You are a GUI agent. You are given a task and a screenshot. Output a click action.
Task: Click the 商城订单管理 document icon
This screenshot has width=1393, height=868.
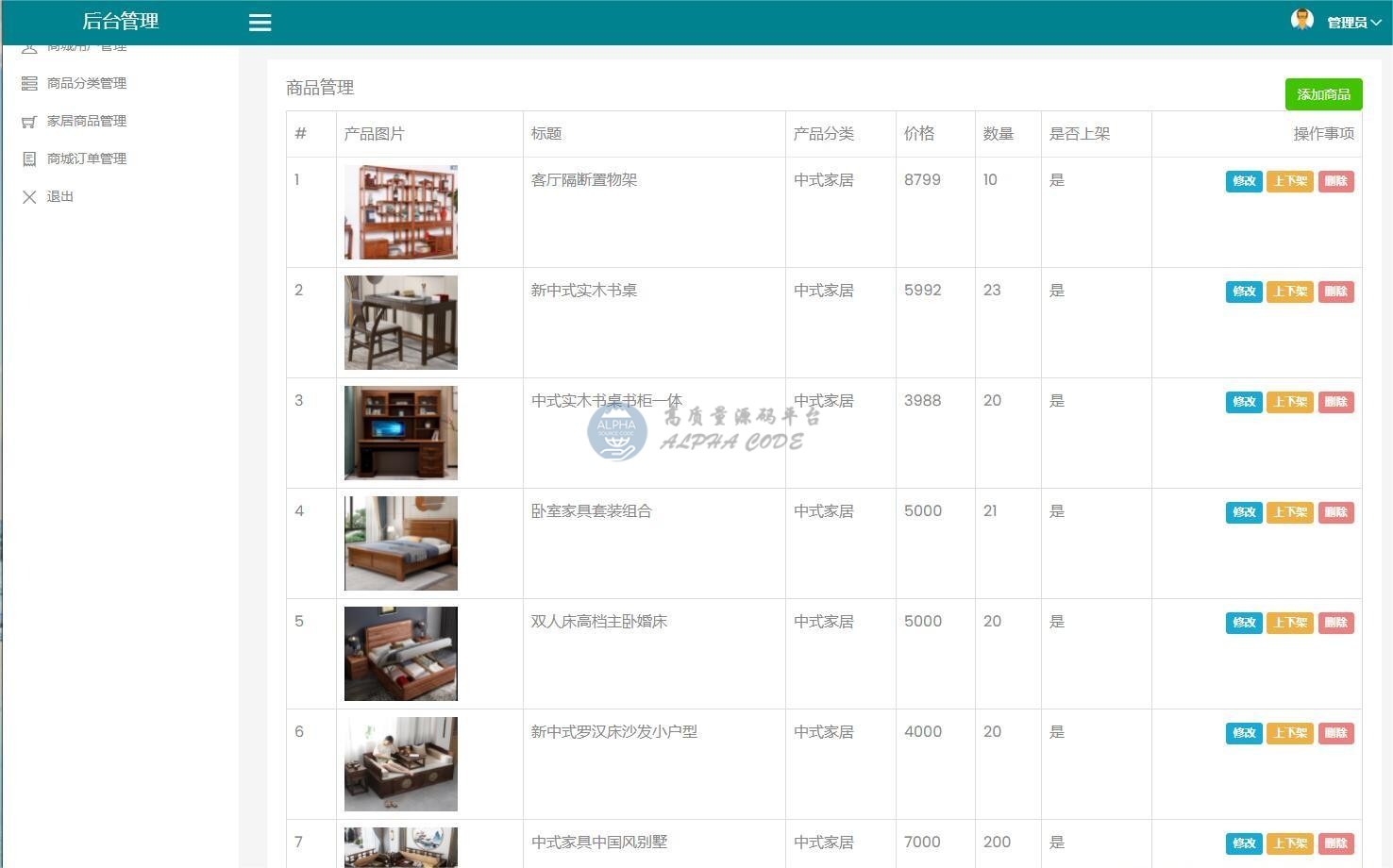coord(29,159)
